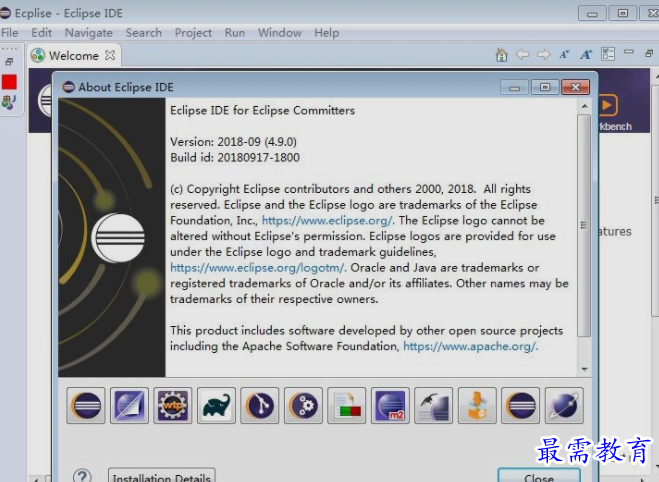659x482 pixels.
Task: Open the Search menu
Action: (144, 33)
